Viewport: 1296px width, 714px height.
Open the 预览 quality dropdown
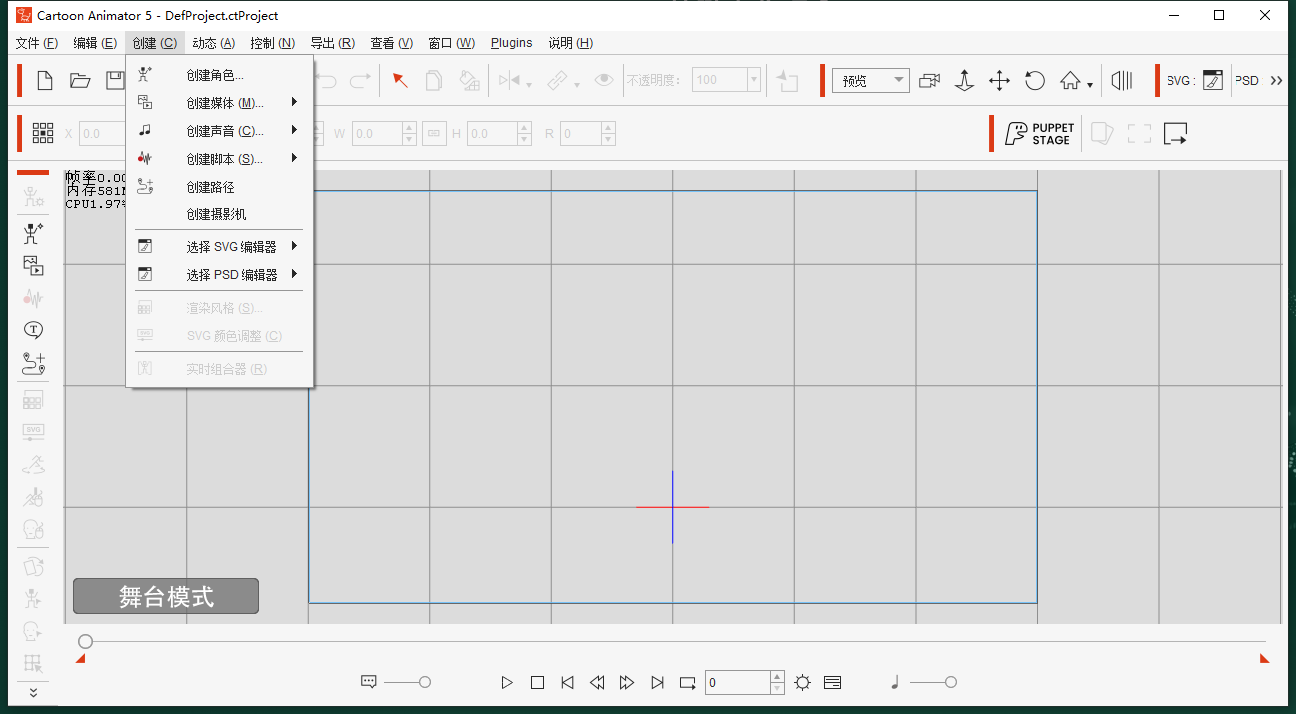point(871,81)
